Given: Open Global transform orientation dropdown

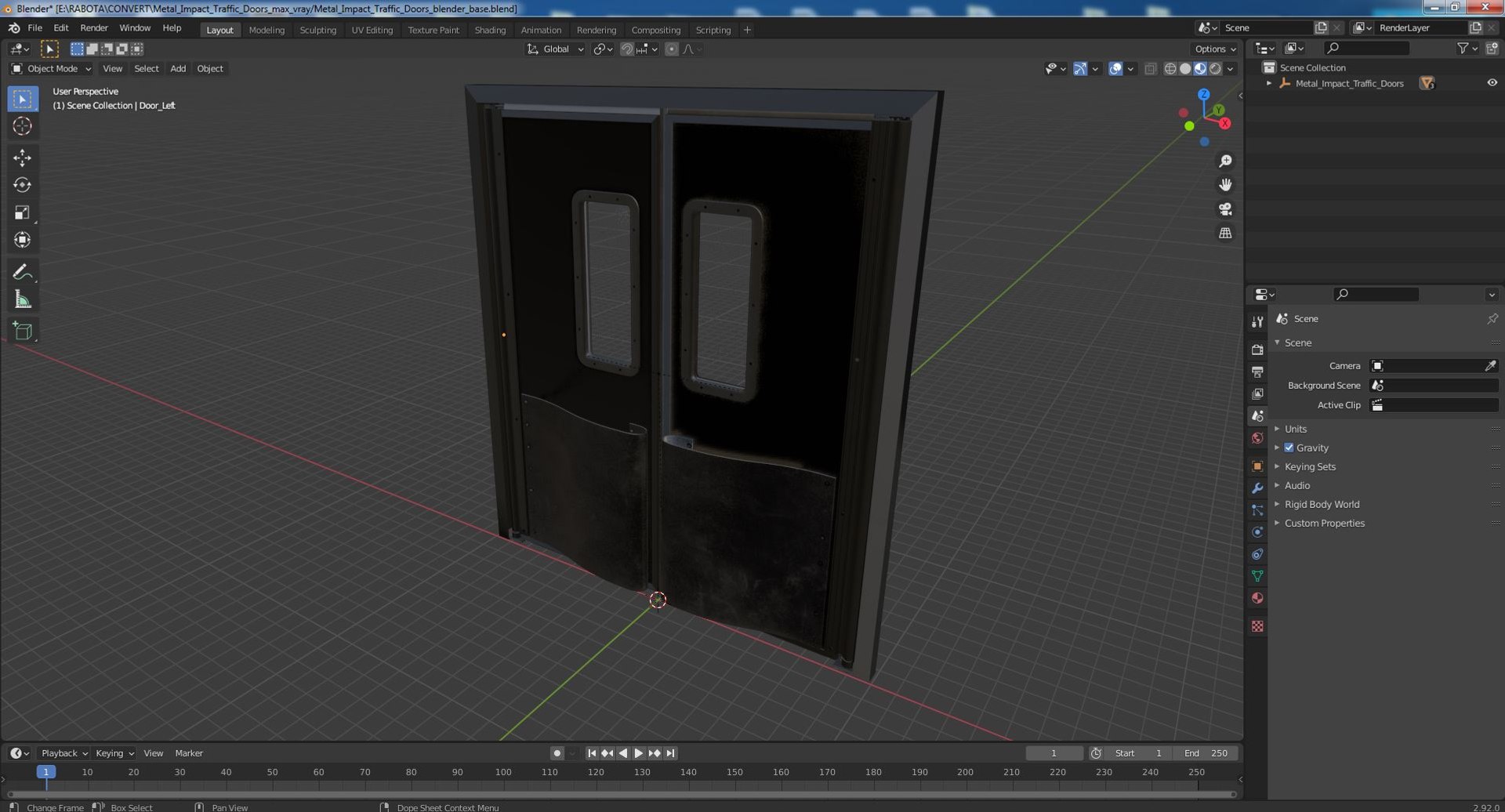Looking at the screenshot, I should 555,49.
